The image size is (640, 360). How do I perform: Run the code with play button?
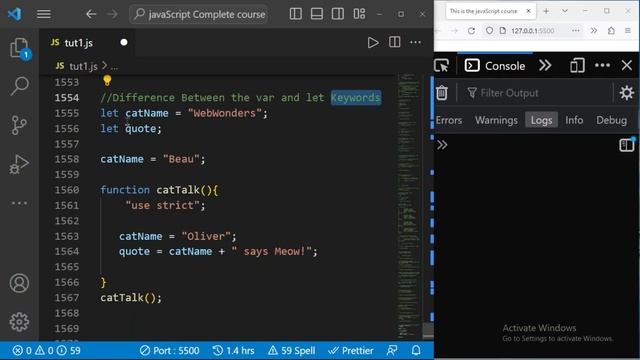pyautogui.click(x=373, y=42)
